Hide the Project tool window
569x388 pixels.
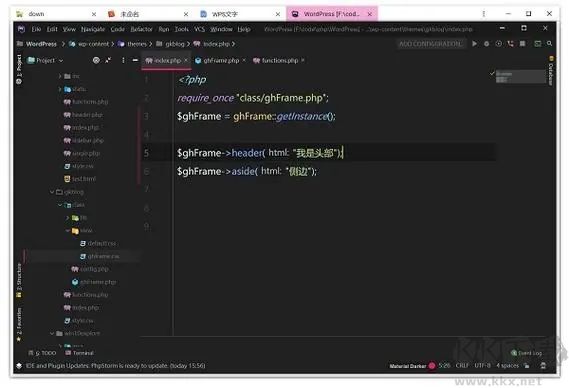pos(135,60)
